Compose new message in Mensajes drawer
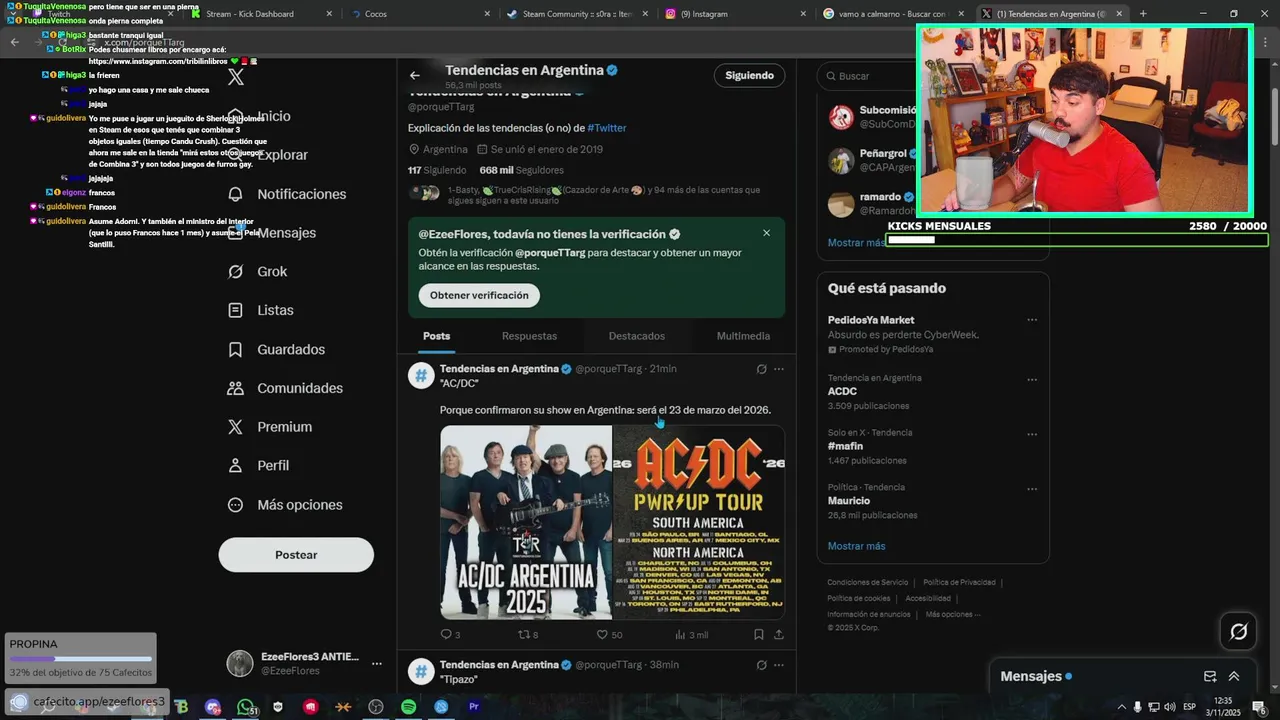This screenshot has height=720, width=1280. click(1210, 676)
